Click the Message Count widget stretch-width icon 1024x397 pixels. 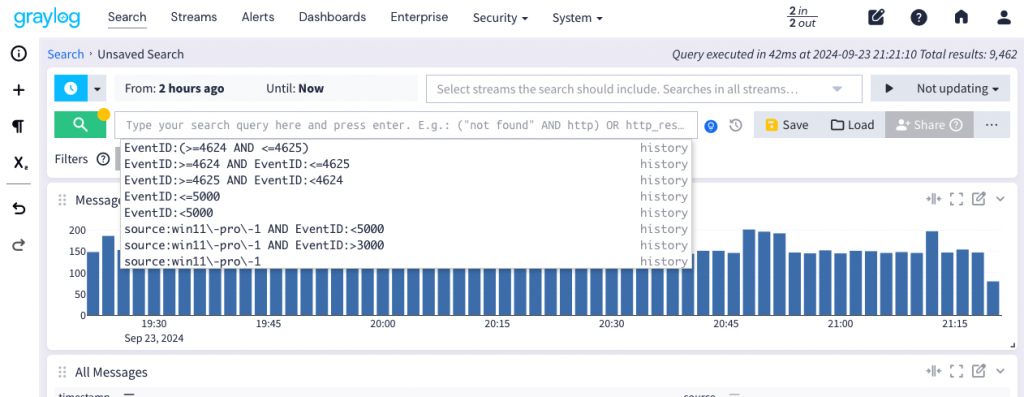(933, 199)
